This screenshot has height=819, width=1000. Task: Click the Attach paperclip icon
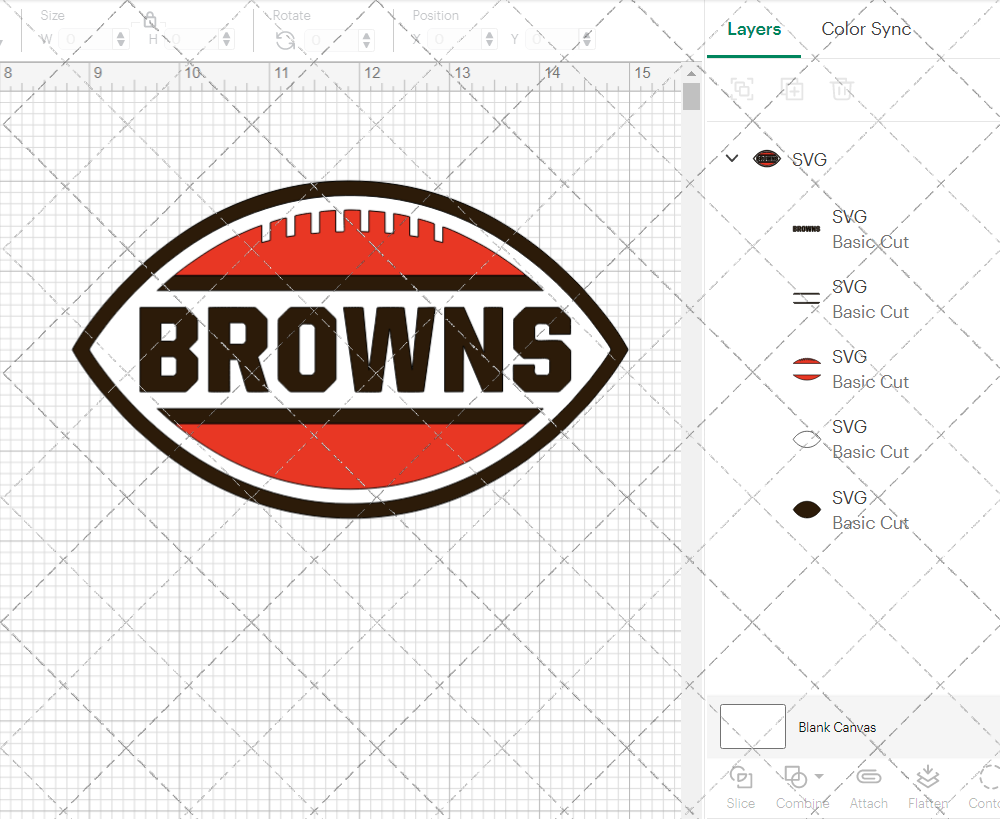click(868, 777)
